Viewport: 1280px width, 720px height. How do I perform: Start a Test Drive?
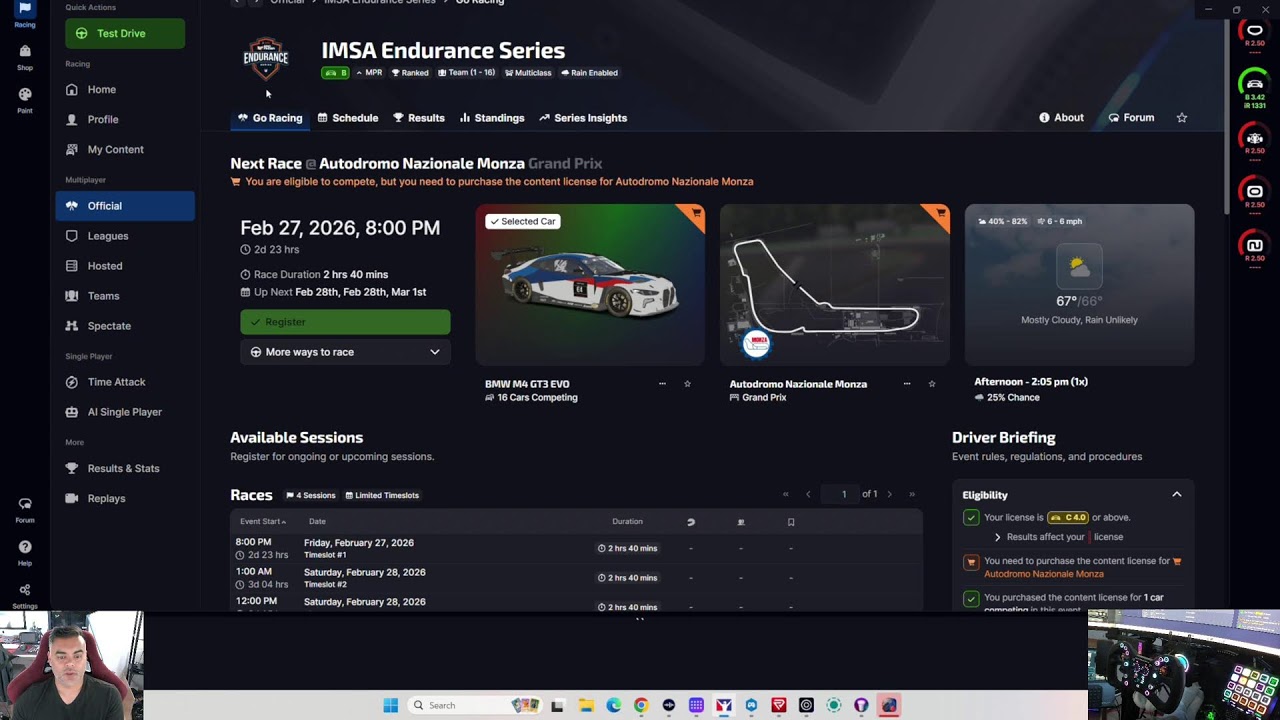pyautogui.click(x=125, y=33)
